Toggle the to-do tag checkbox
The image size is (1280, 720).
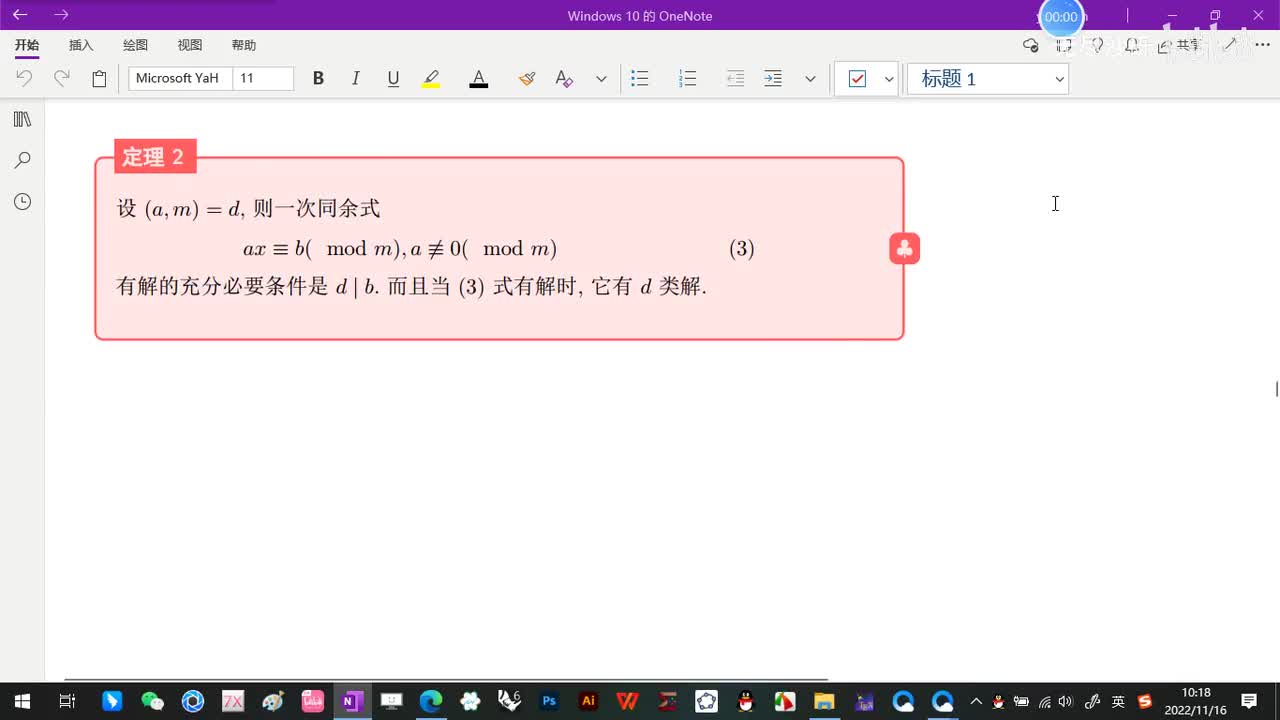point(857,79)
